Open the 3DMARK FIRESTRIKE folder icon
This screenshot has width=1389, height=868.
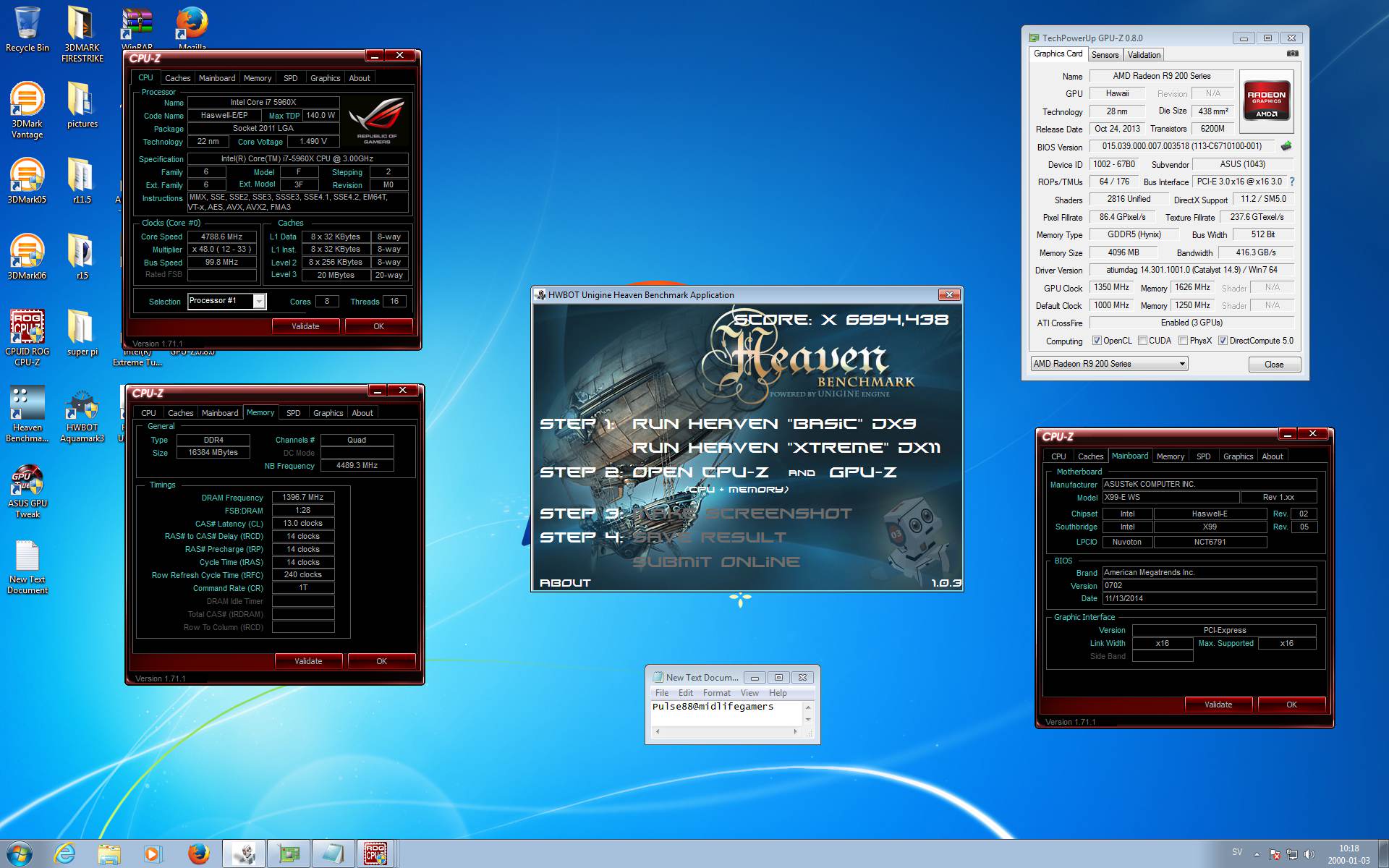tap(82, 34)
